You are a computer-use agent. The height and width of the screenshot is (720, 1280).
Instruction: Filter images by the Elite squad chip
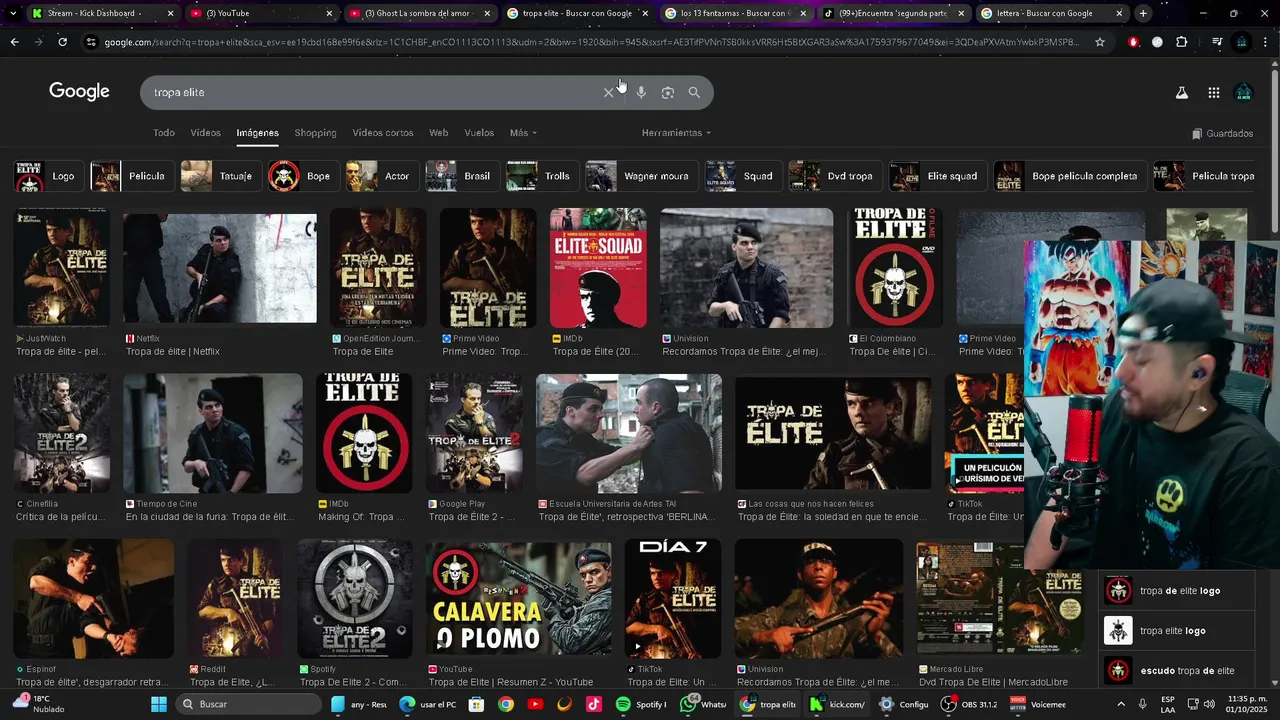click(x=937, y=176)
